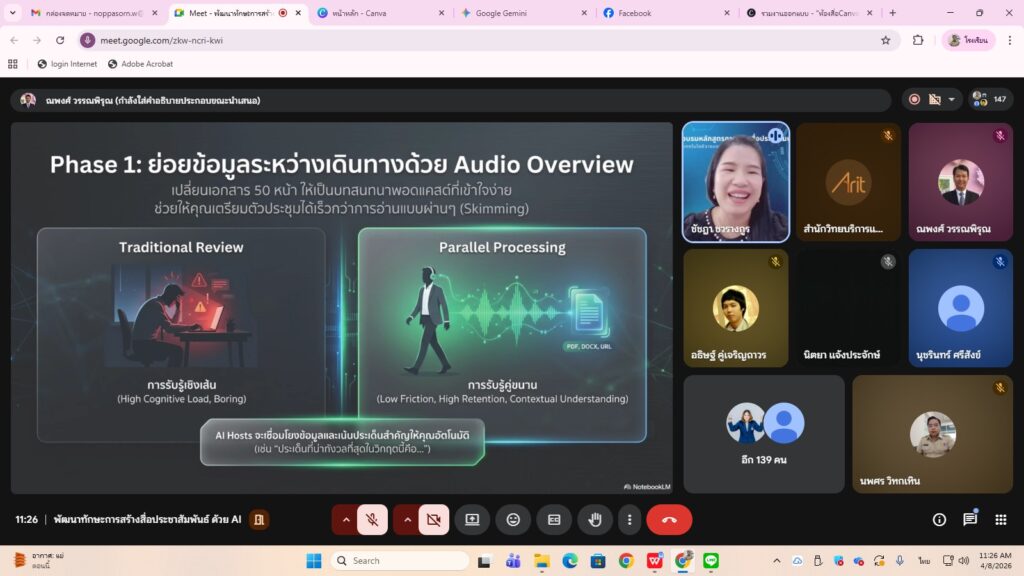Turn on the camera
This screenshot has height=576, width=1024.
[433, 520]
